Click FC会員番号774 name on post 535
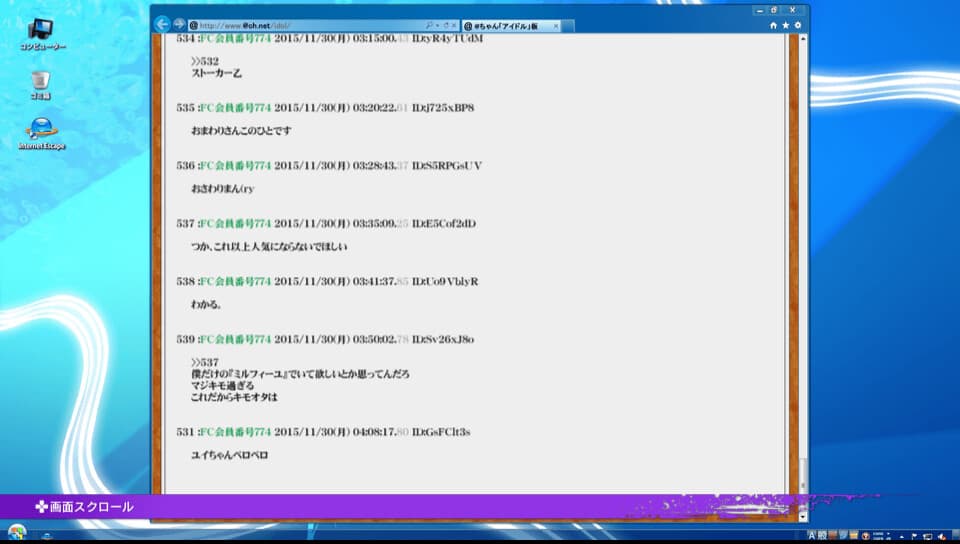 point(236,108)
